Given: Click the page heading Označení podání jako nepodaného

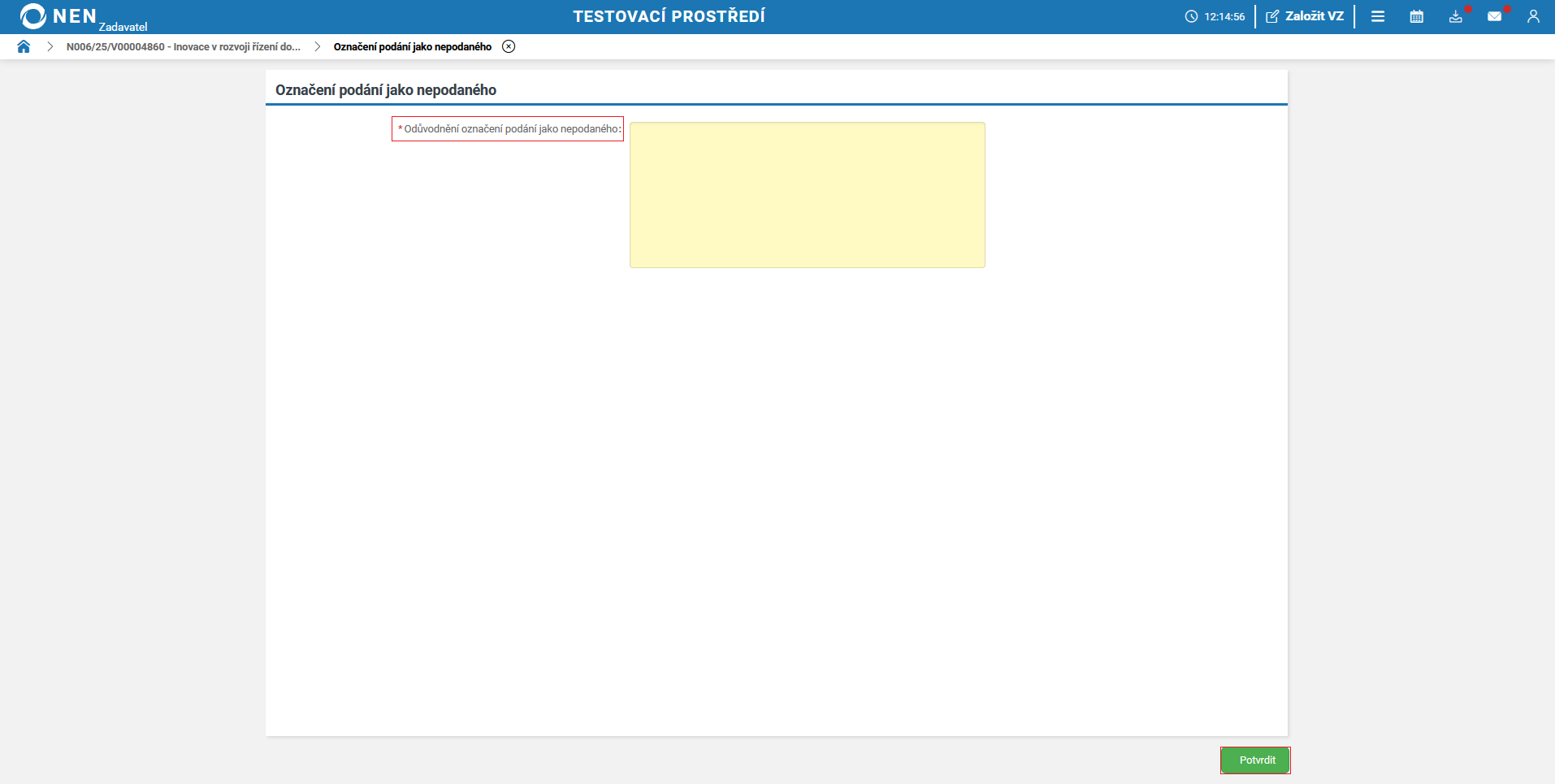Looking at the screenshot, I should (385, 90).
